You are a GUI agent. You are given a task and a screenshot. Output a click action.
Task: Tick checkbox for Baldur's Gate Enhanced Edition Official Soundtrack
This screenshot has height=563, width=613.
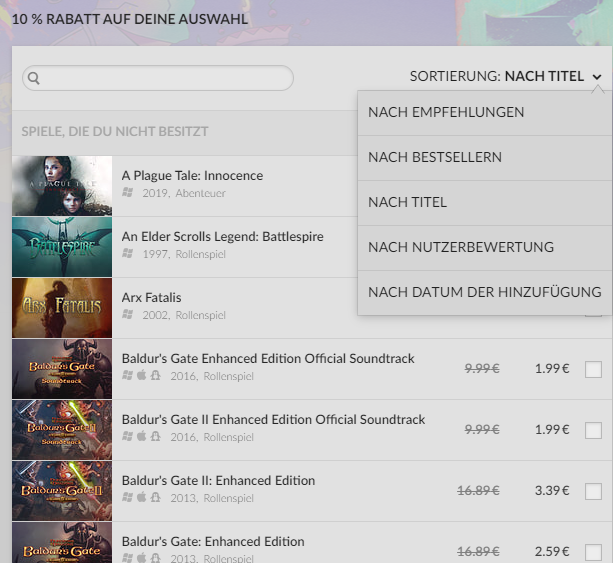click(x=593, y=369)
